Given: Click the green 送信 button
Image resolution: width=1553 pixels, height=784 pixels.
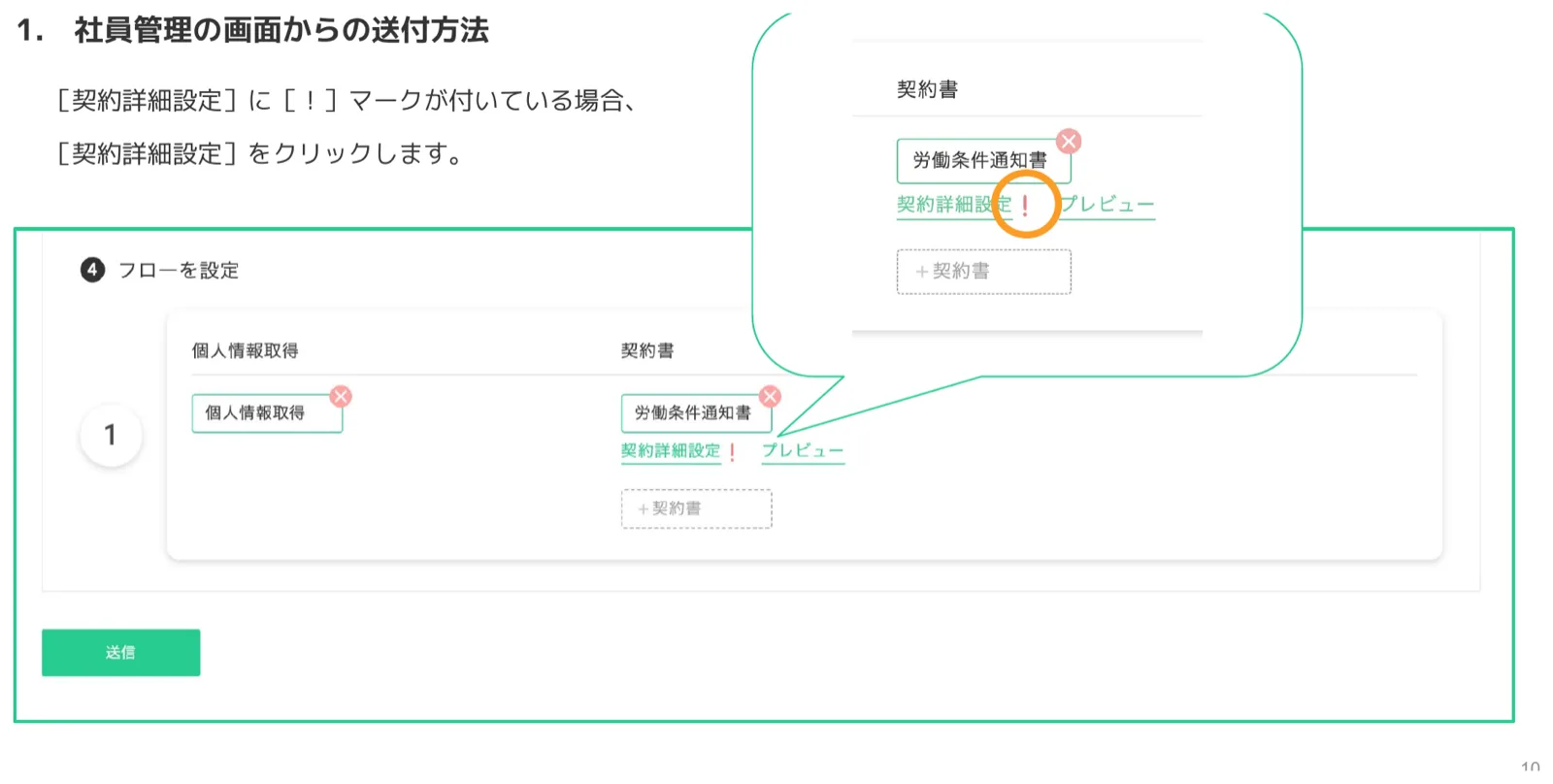Looking at the screenshot, I should click(120, 652).
